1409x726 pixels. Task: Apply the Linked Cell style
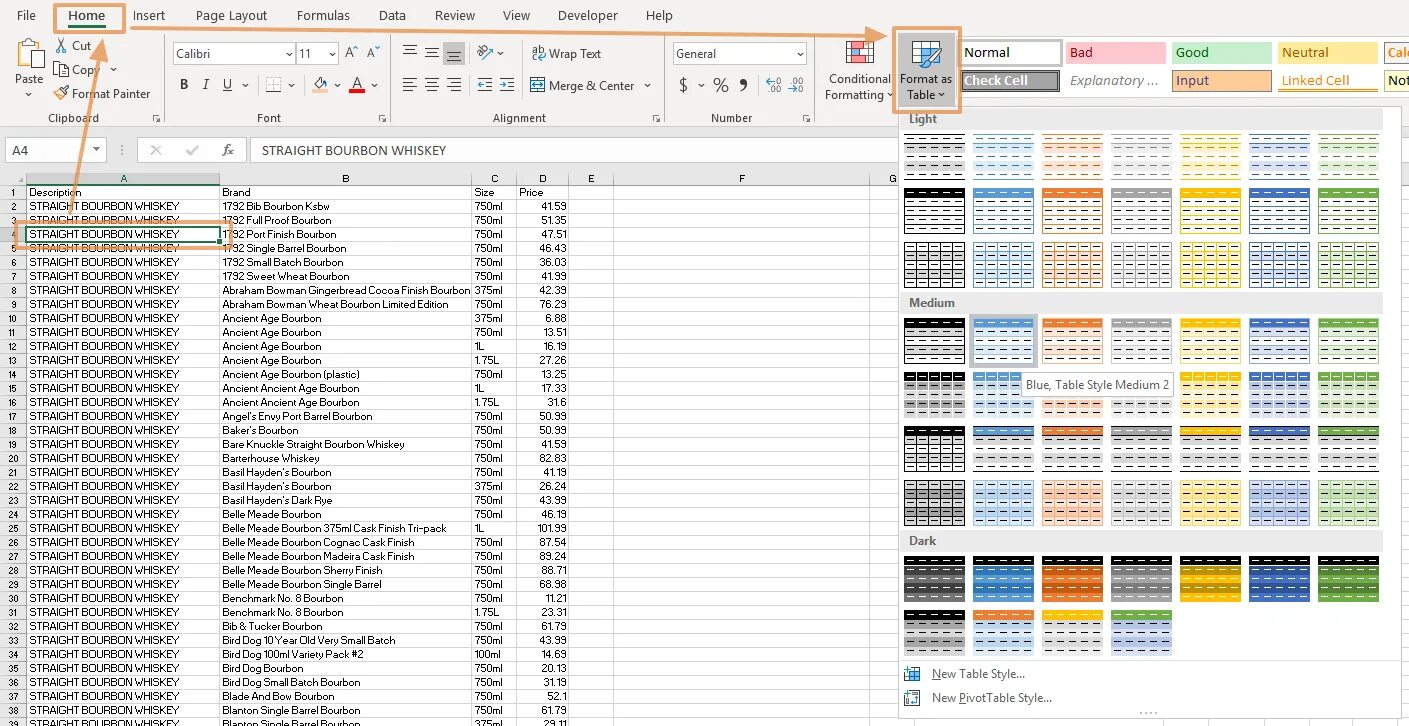[x=1328, y=81]
